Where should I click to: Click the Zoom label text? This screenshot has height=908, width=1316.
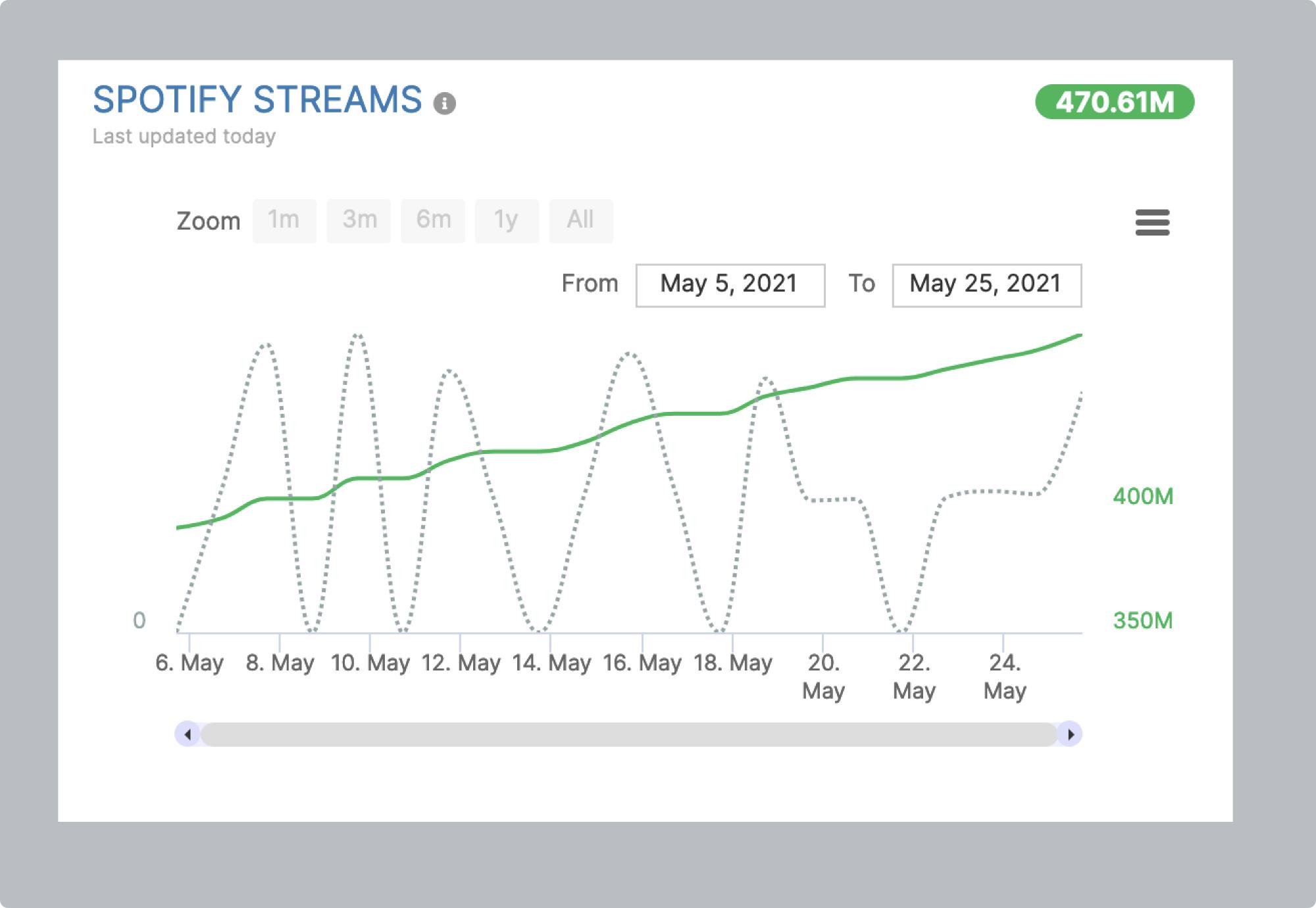209,221
